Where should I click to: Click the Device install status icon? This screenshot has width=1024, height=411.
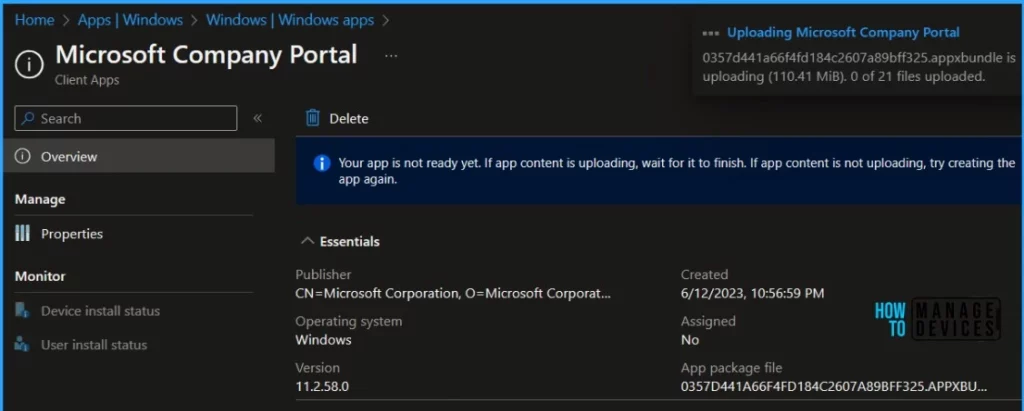coord(22,310)
